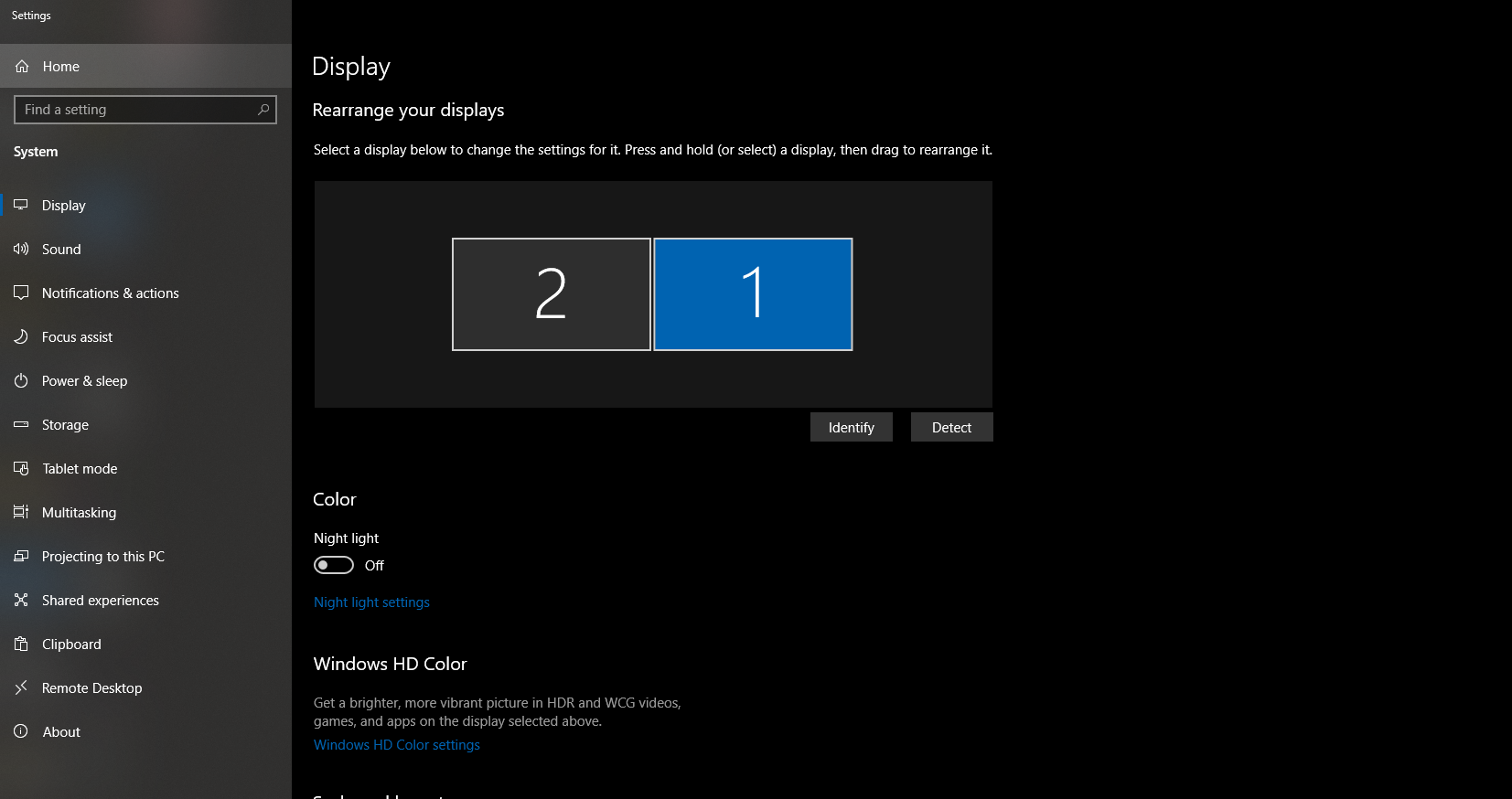The height and width of the screenshot is (799, 1512).
Task: Click the Display page heading
Action: click(351, 67)
